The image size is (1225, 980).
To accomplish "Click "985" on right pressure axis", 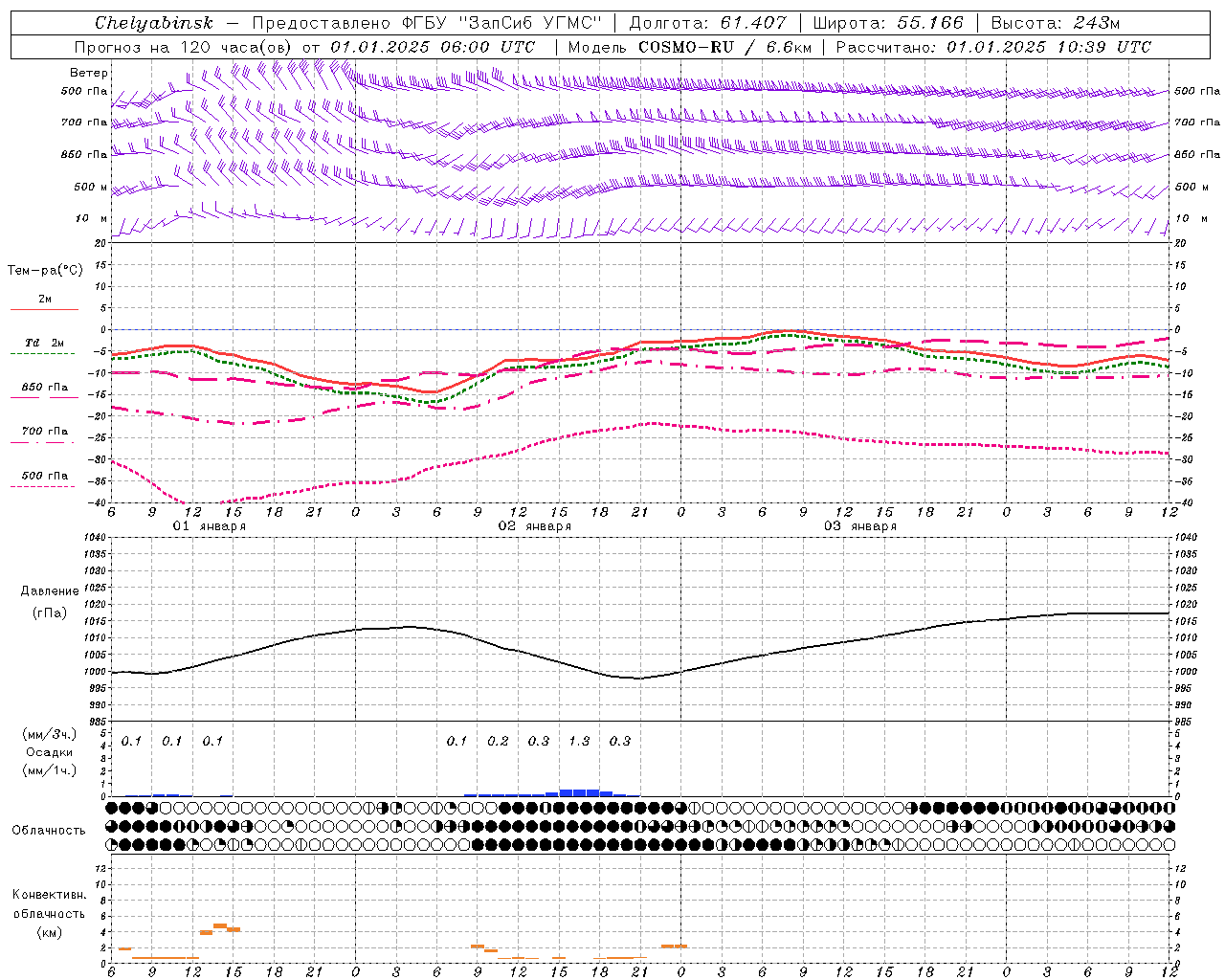I will coord(1185,721).
